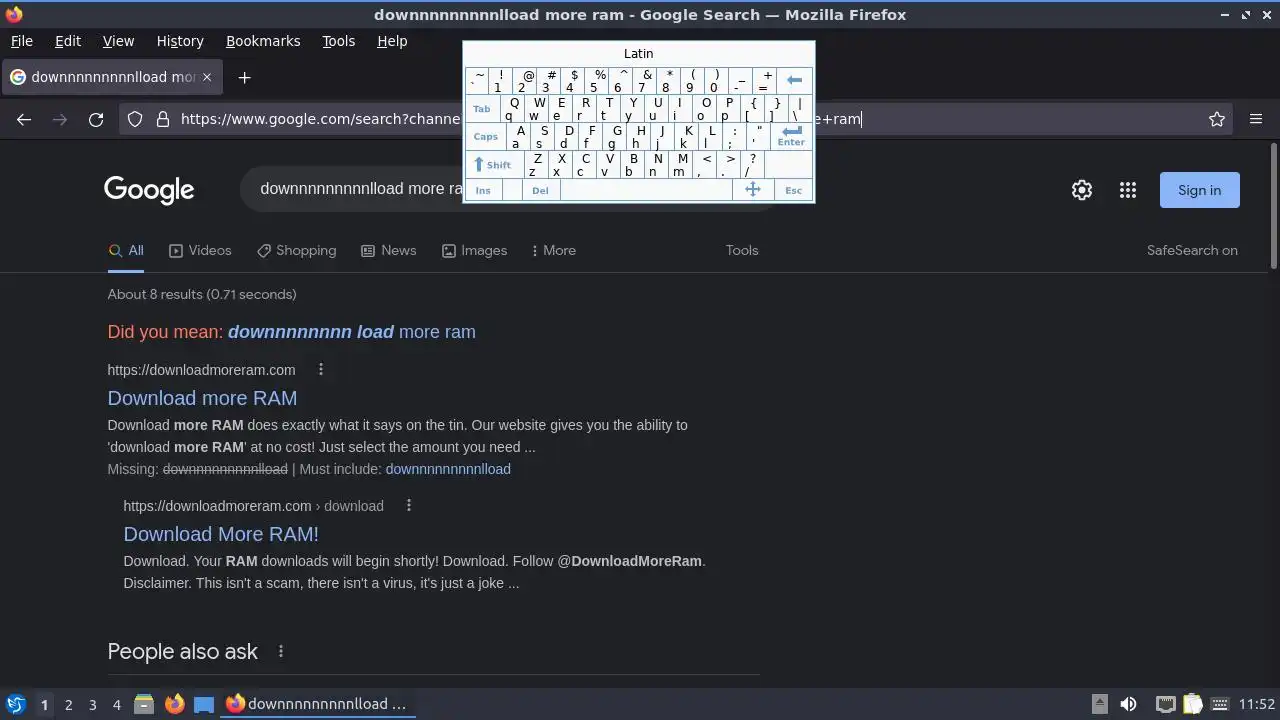The image size is (1280, 720).
Task: Click the network tray icon
Action: pos(1164,704)
